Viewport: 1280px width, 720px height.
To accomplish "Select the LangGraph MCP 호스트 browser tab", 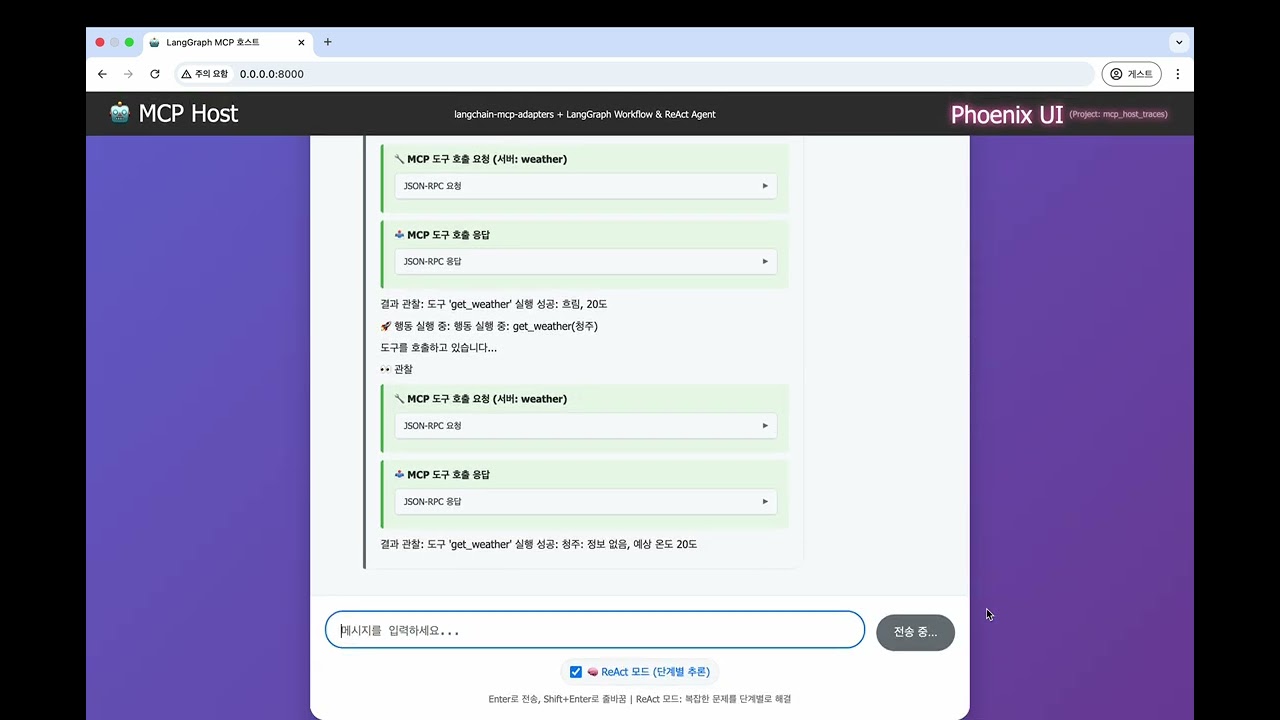I will pos(227,43).
